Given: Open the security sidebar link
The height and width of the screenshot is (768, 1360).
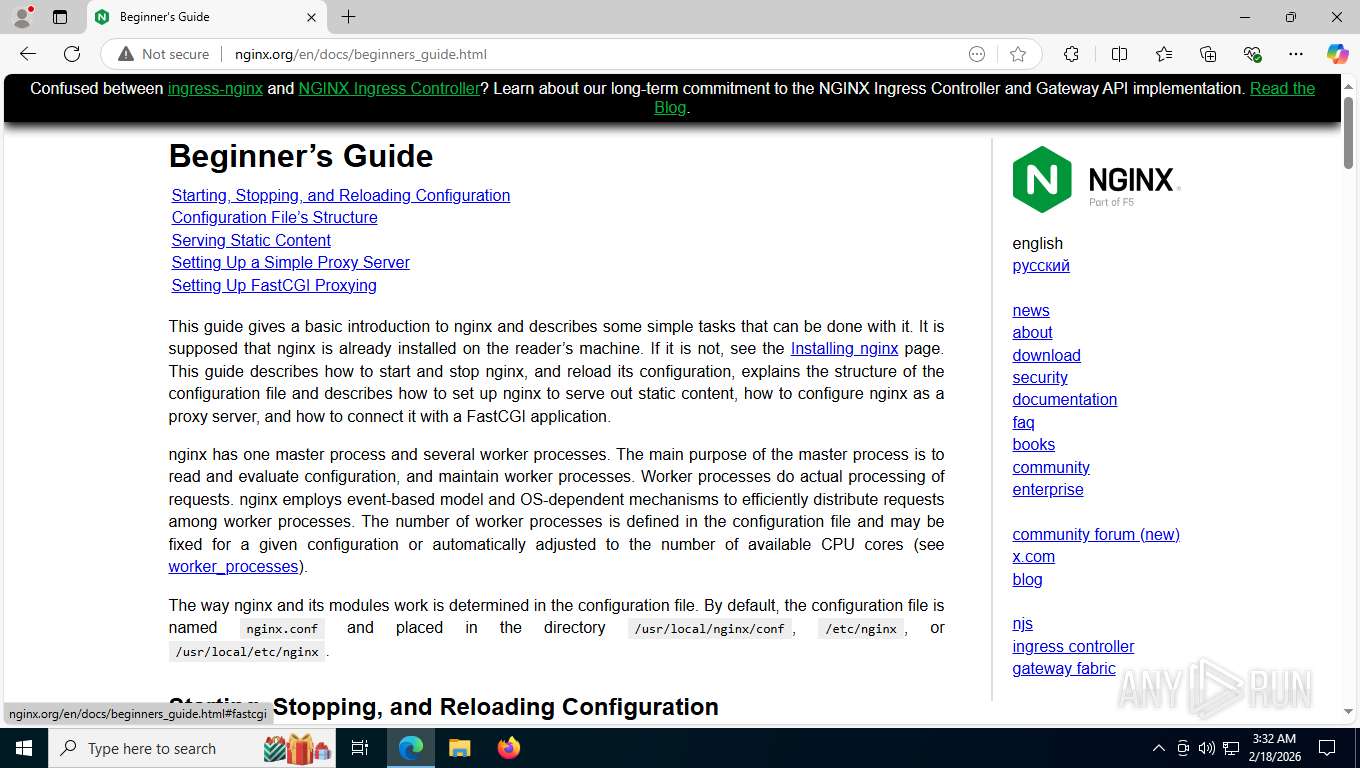Looking at the screenshot, I should coord(1040,377).
